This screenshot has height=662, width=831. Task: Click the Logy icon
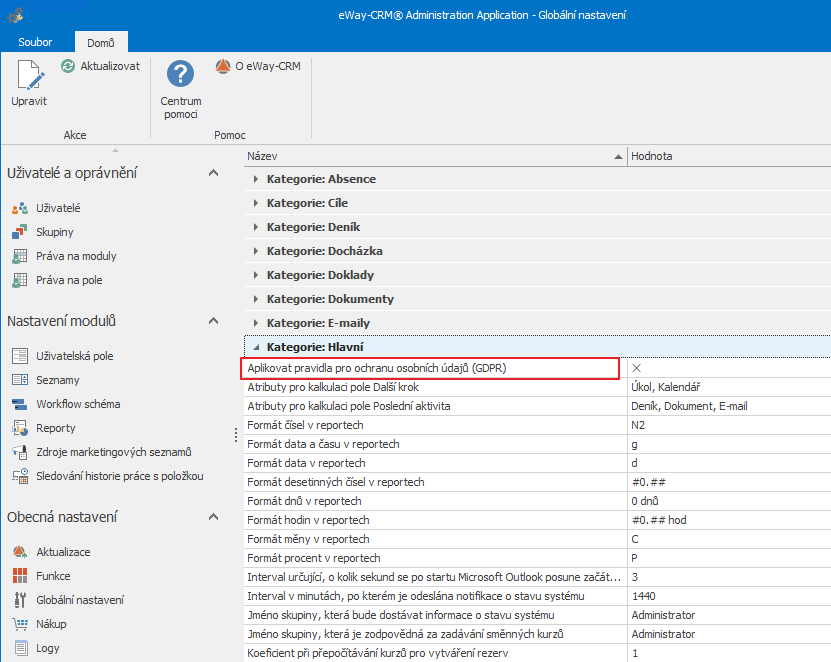point(20,648)
